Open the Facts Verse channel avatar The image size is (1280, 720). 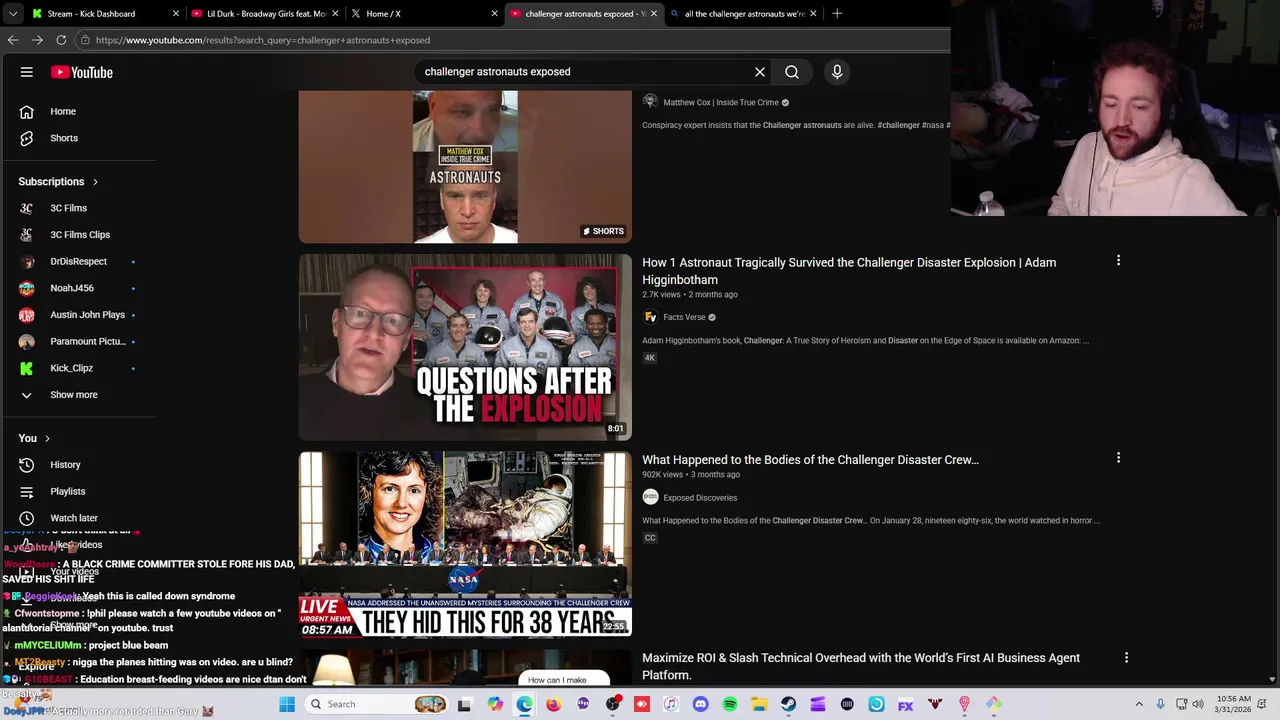pos(650,317)
